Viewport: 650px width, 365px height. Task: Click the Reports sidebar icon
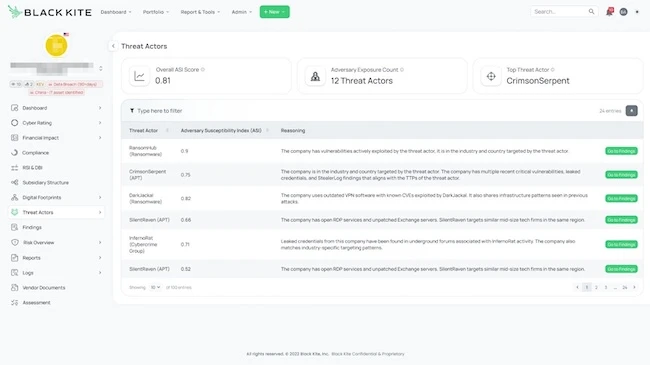pyautogui.click(x=15, y=258)
